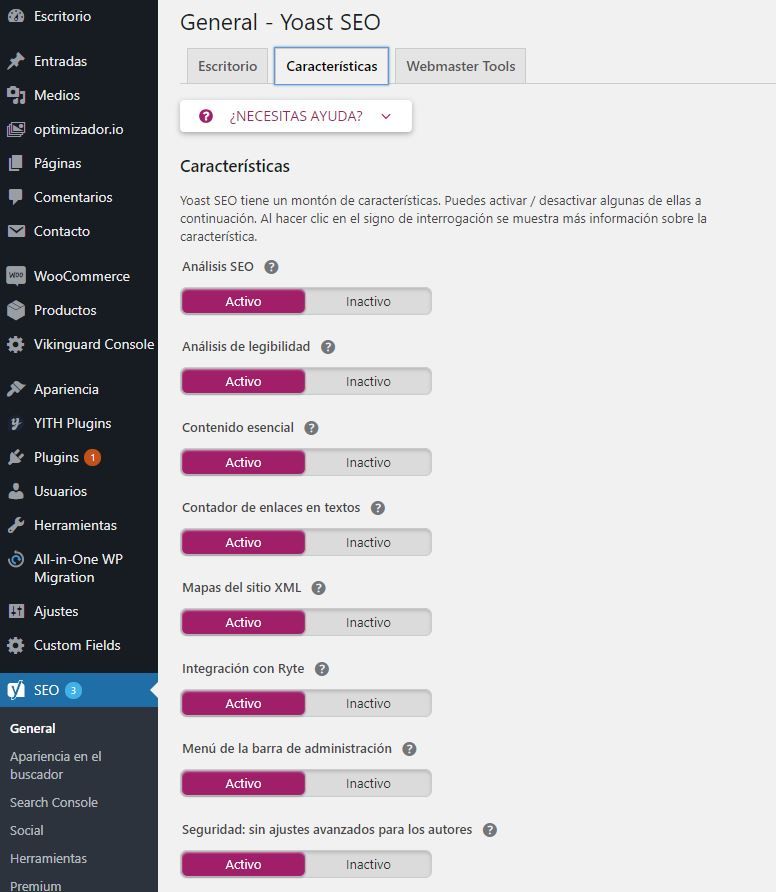Open the Search Console submenu item
The width and height of the screenshot is (776, 892).
(54, 802)
